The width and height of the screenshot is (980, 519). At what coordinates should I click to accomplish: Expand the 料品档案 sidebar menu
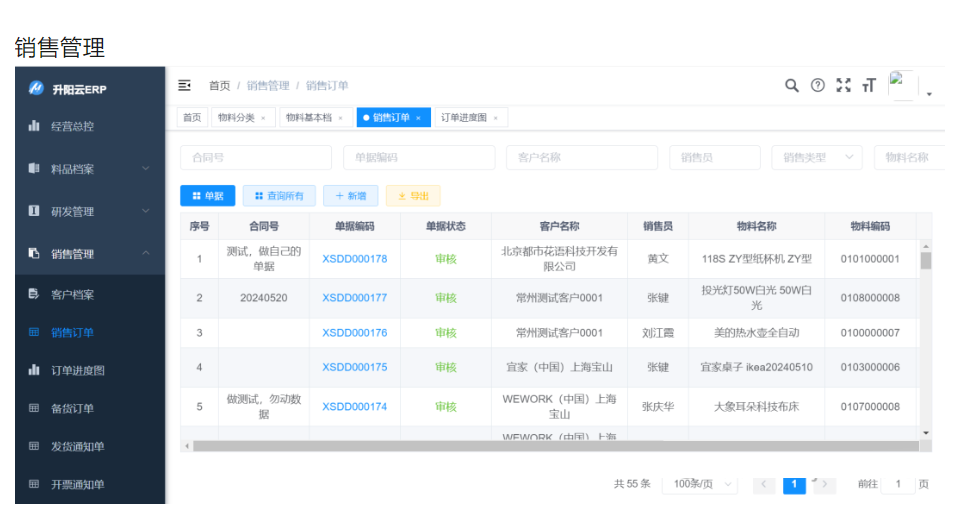point(88,169)
